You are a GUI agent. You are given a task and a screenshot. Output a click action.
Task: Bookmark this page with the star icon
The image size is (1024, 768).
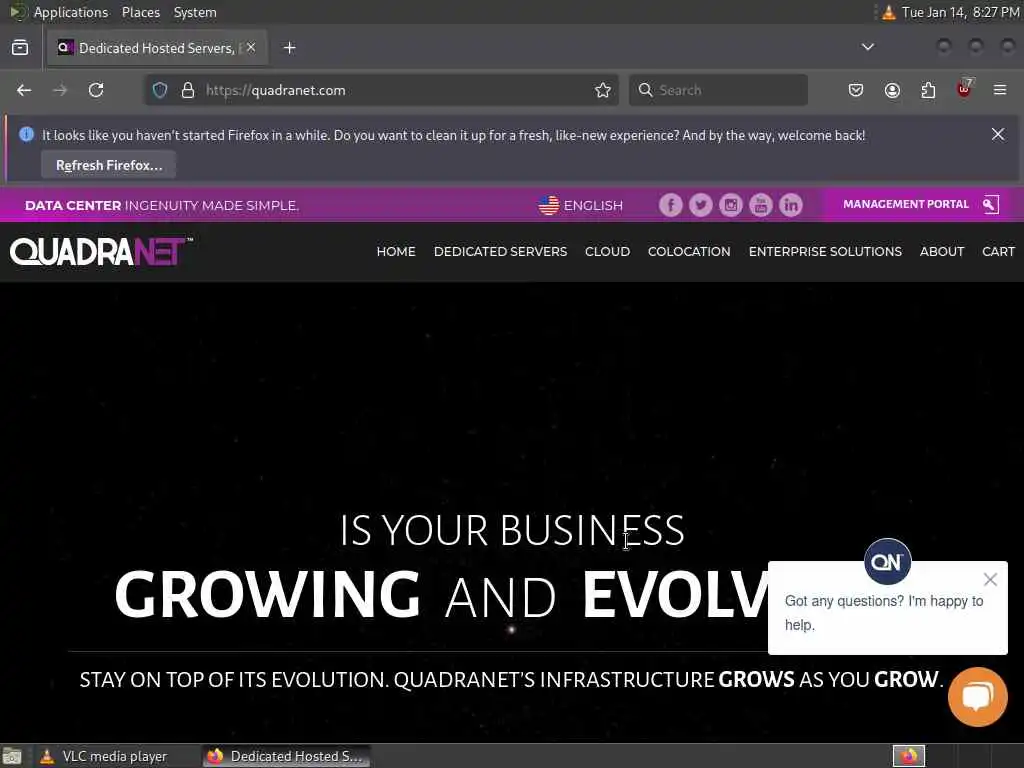603,90
